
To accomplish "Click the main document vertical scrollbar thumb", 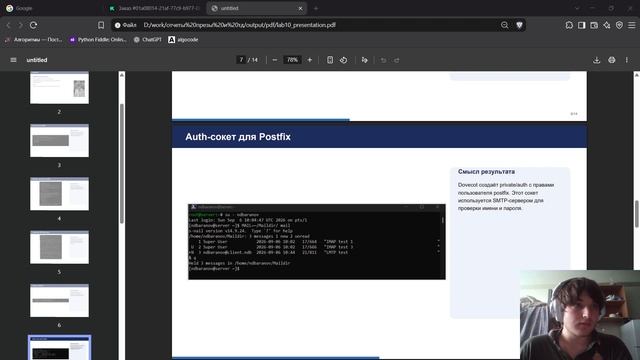I will point(636,214).
